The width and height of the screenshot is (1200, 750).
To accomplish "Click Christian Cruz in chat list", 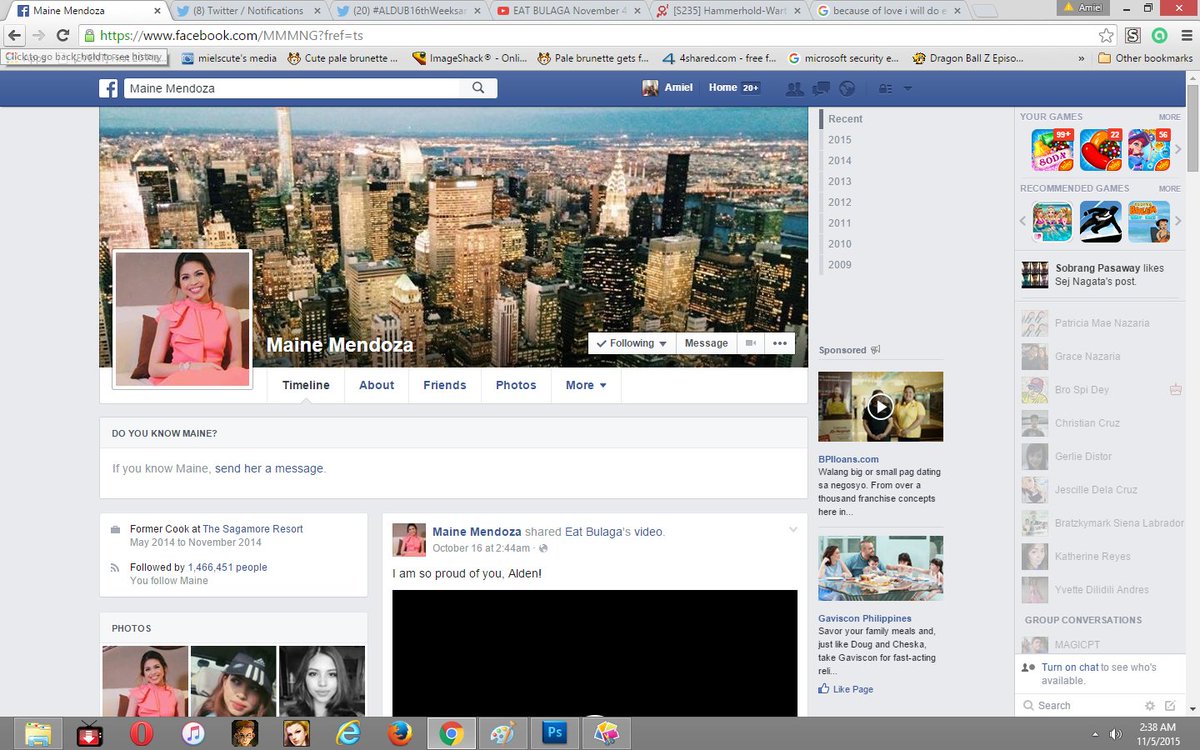I will pyautogui.click(x=1087, y=423).
